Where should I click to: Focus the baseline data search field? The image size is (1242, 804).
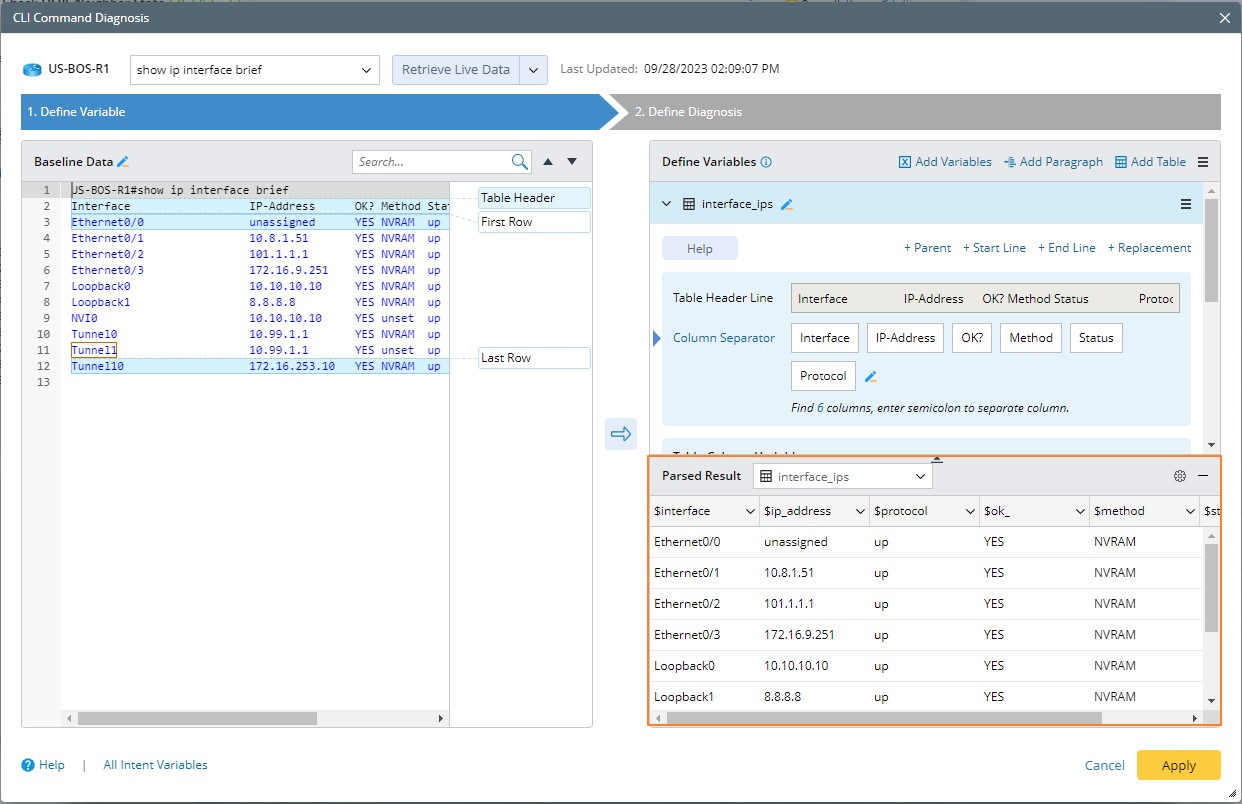430,162
